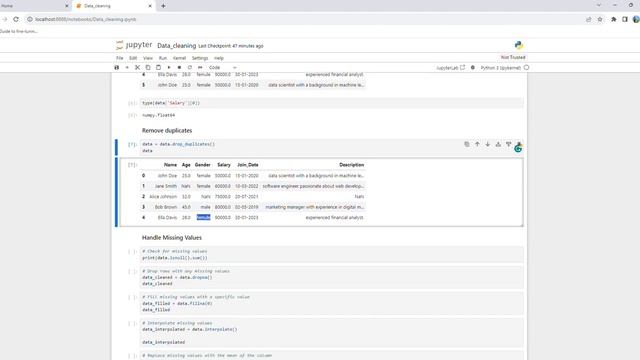Restart kernel and run all cells icon
Screen dimensions: 640x360
coord(200,67)
